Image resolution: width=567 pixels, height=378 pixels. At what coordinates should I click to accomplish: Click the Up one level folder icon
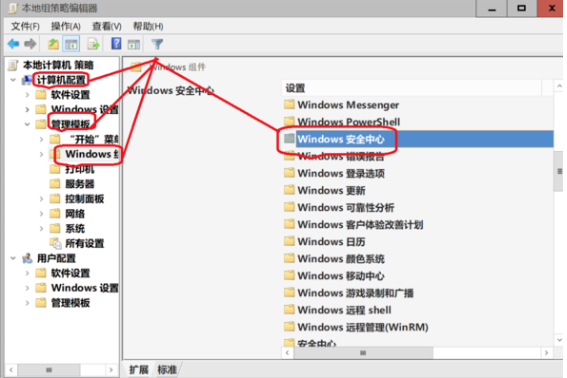click(54, 44)
